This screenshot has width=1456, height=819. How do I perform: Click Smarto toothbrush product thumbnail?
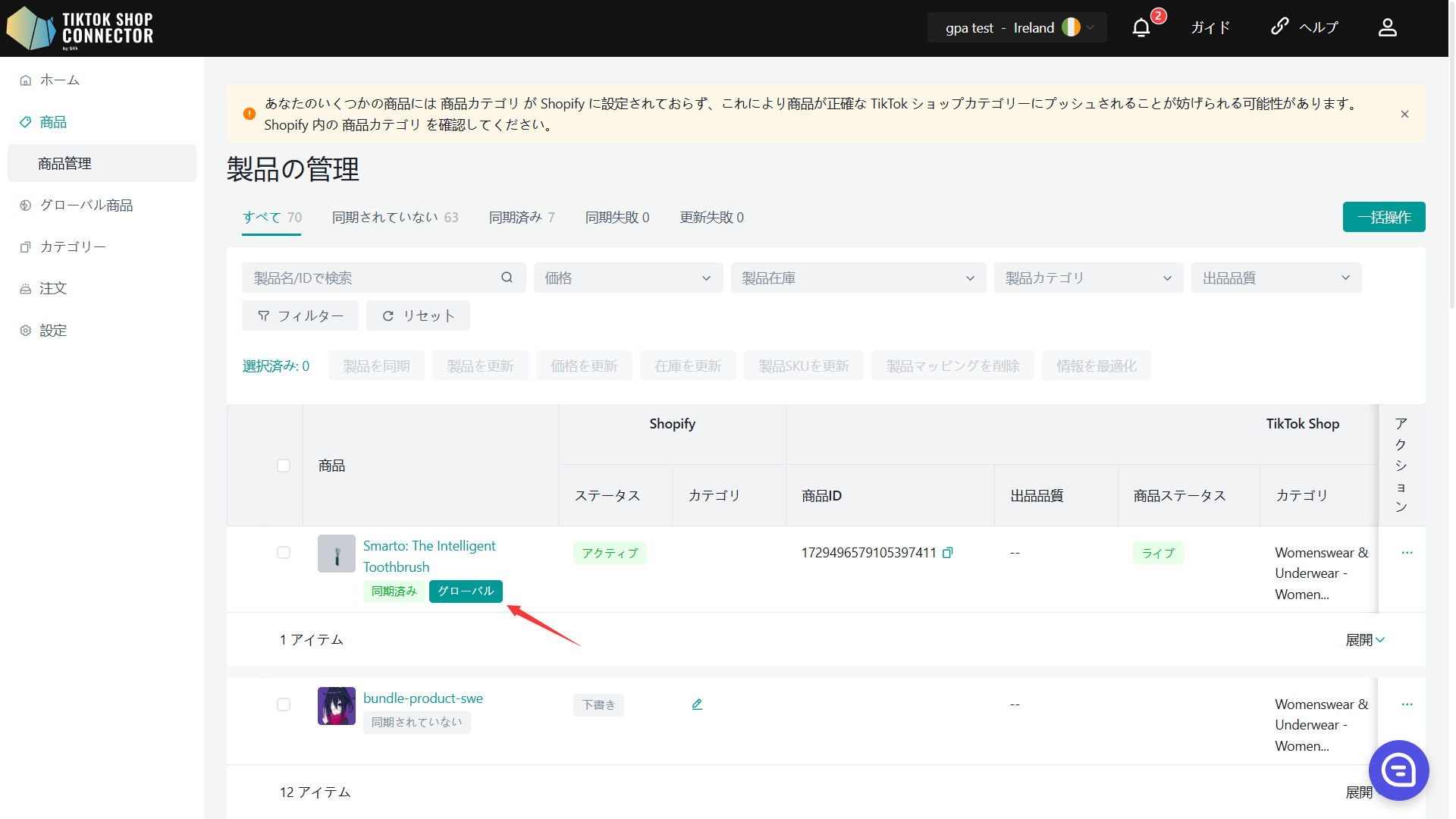point(337,554)
